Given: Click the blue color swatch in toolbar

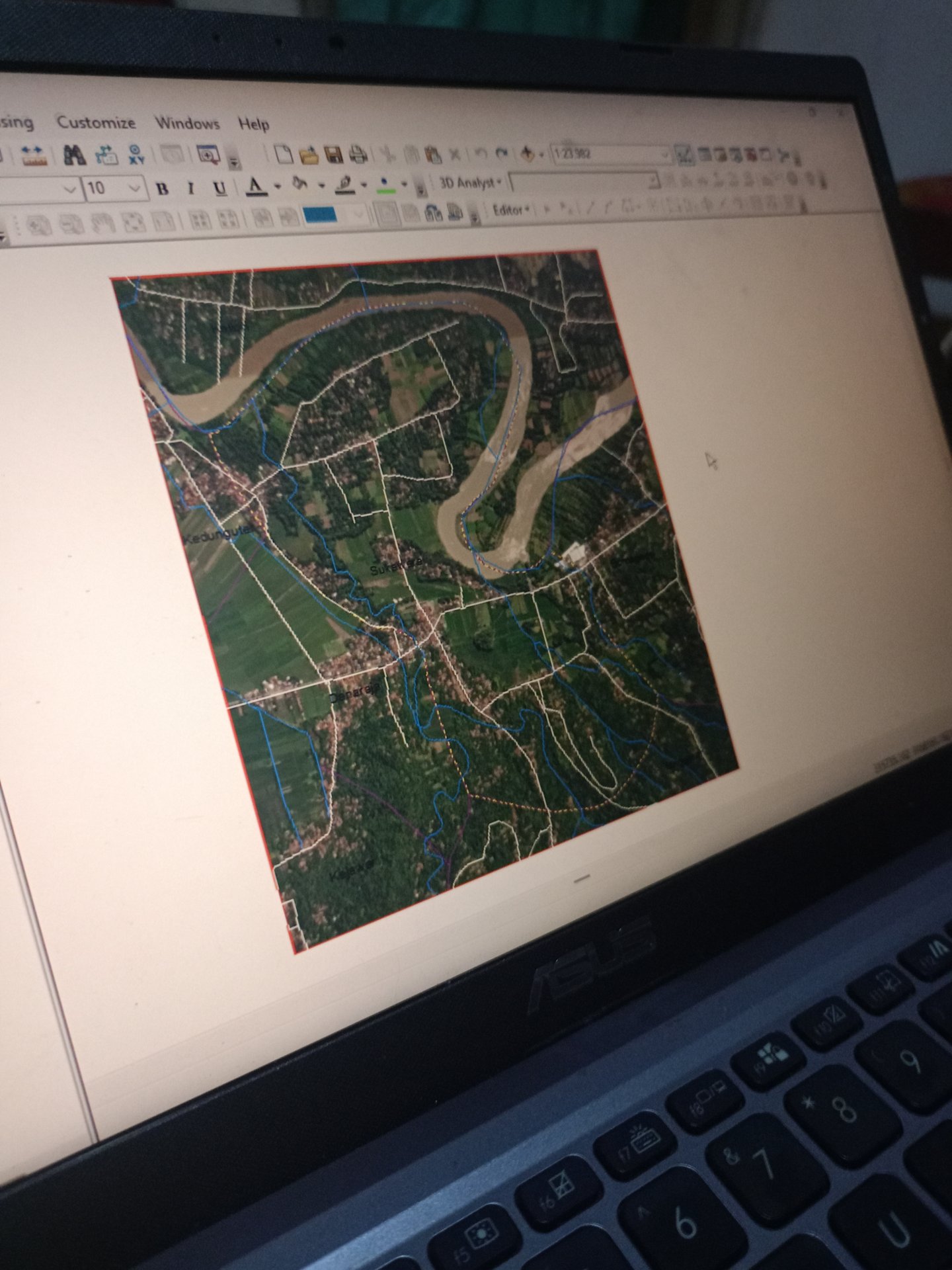Looking at the screenshot, I should [320, 216].
